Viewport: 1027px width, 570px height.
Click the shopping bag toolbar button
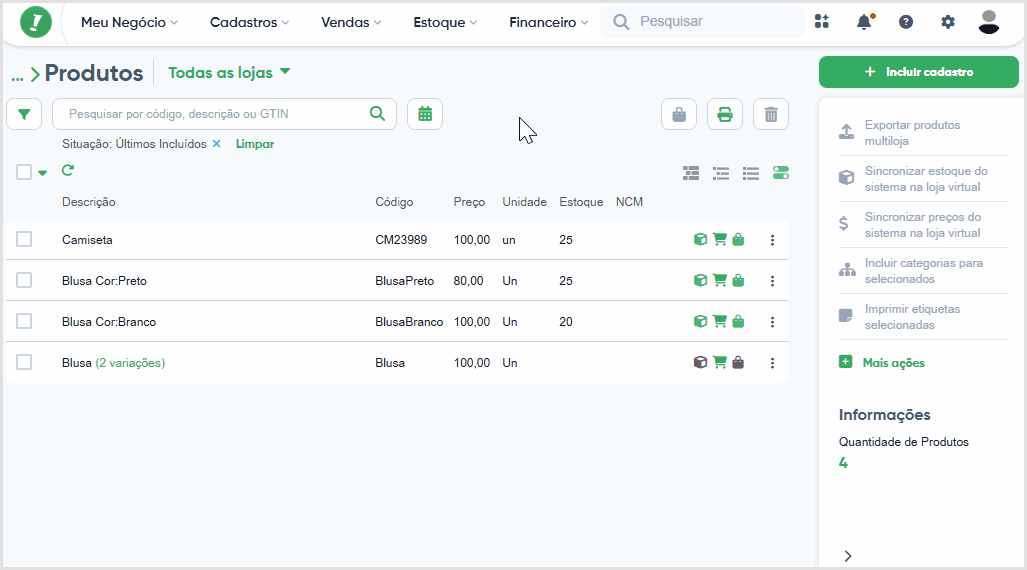(679, 114)
